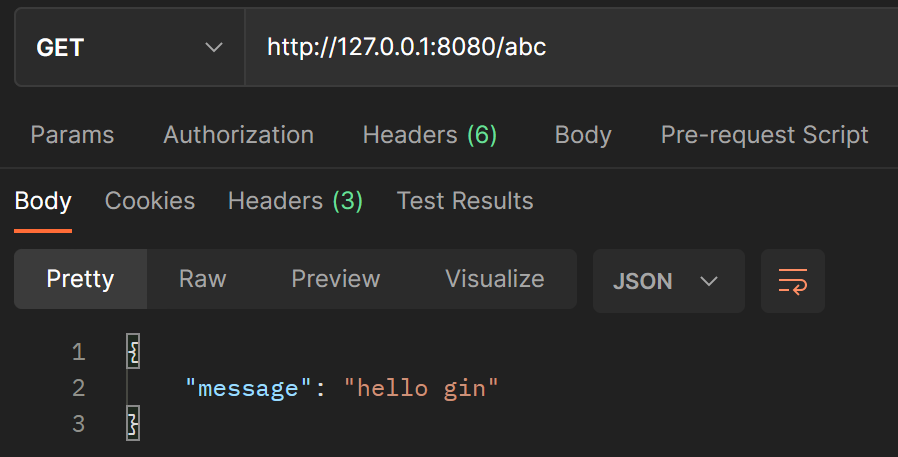
Task: Select the response Body tab
Action: pyautogui.click(x=43, y=201)
